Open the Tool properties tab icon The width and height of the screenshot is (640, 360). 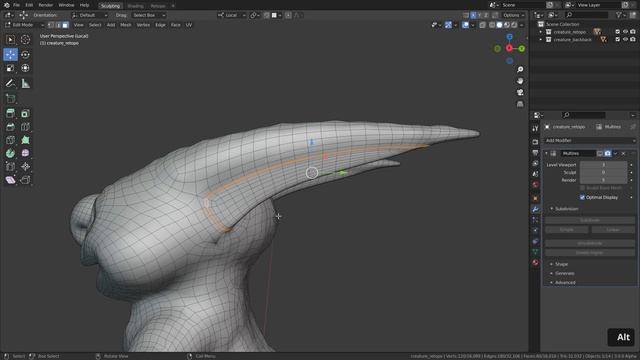pyautogui.click(x=535, y=129)
